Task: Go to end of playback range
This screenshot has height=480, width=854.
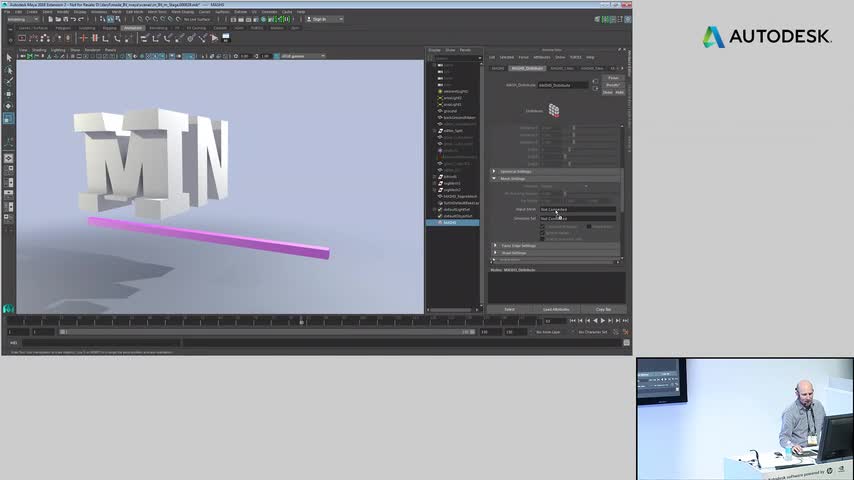Action: pyautogui.click(x=625, y=321)
